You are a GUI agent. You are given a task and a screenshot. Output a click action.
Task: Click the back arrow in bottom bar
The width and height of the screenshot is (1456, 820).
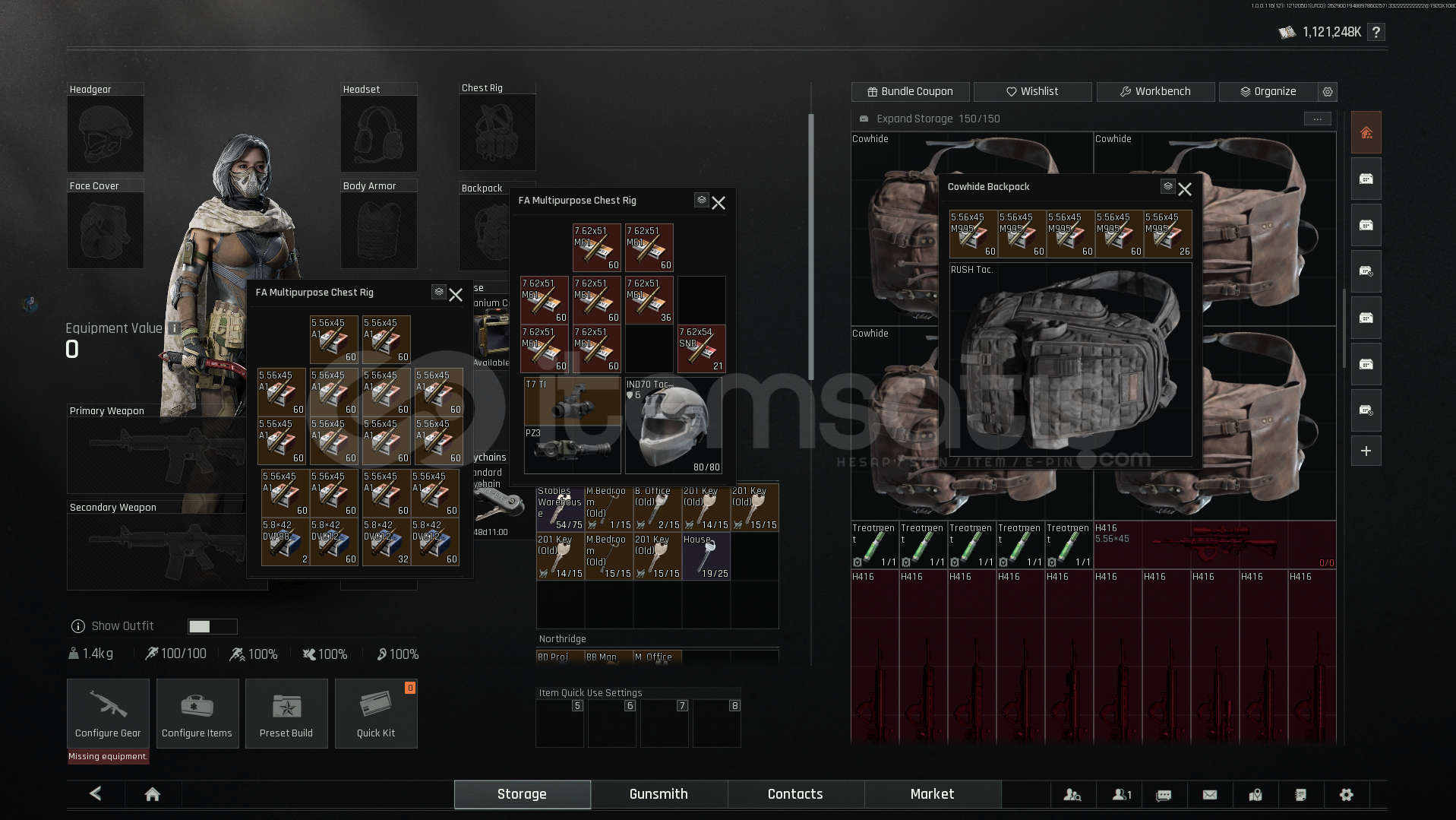(96, 794)
